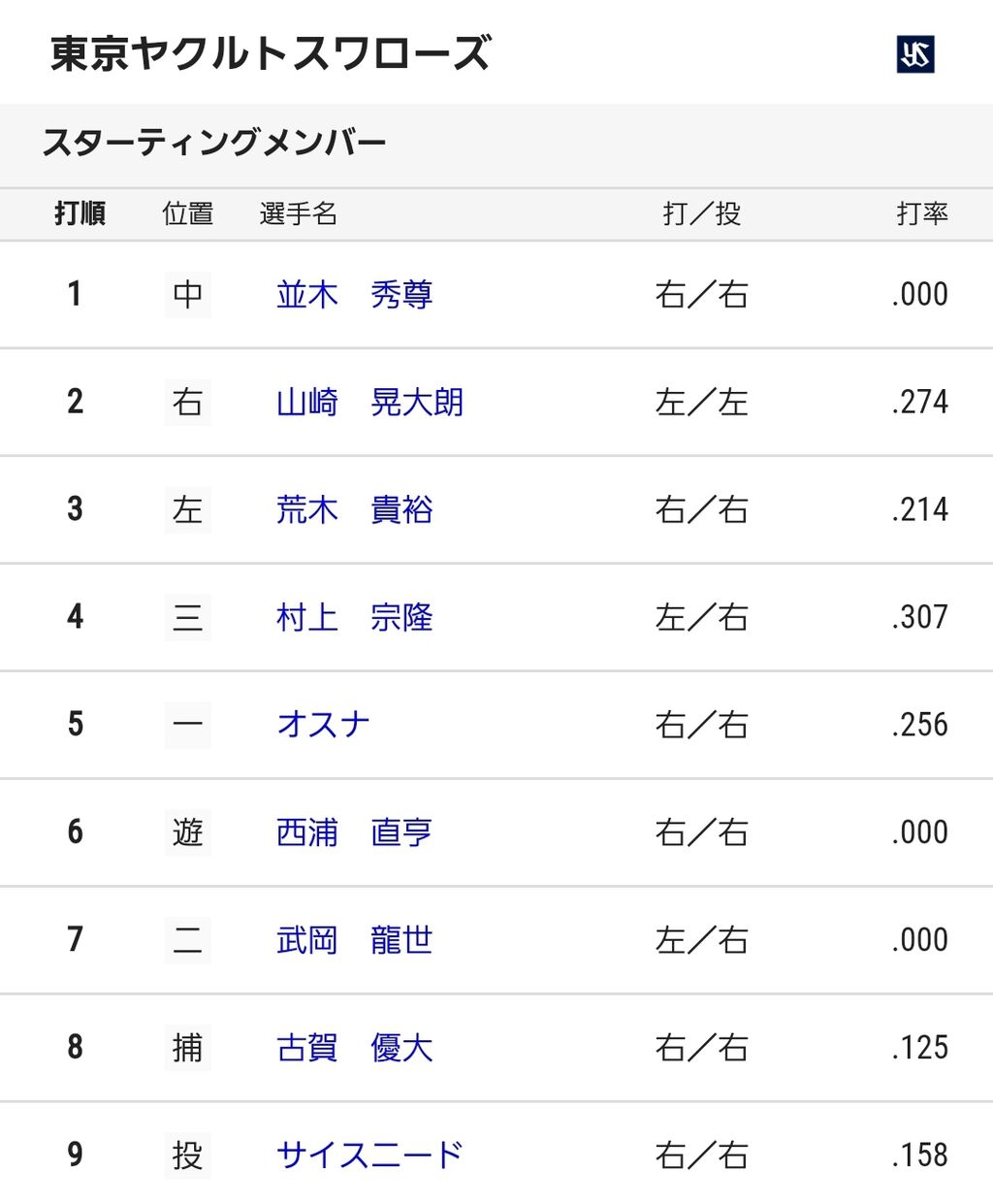Open player link 並木 秀尊
This screenshot has width=993, height=1204.
point(354,295)
